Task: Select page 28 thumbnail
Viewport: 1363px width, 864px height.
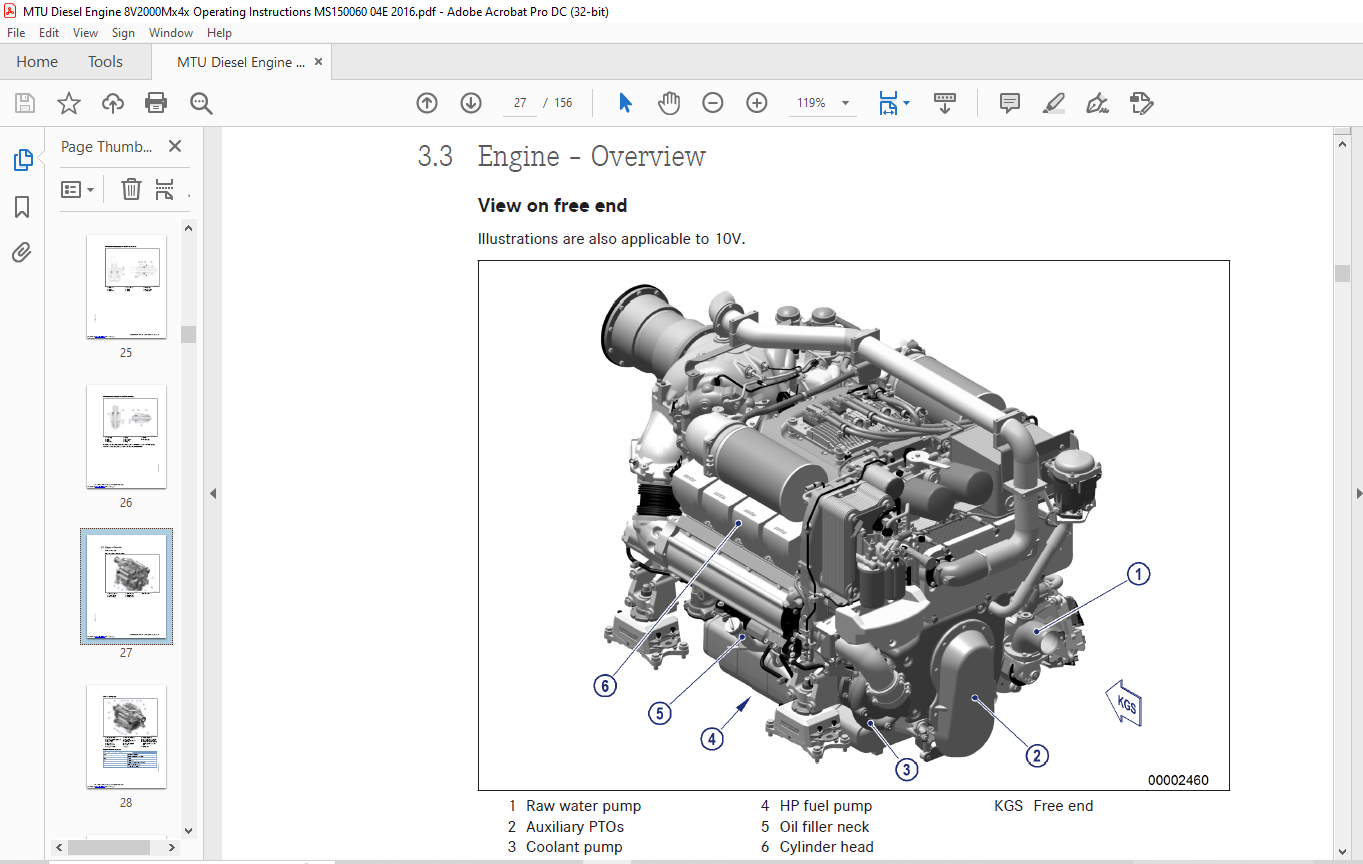Action: pyautogui.click(x=126, y=737)
